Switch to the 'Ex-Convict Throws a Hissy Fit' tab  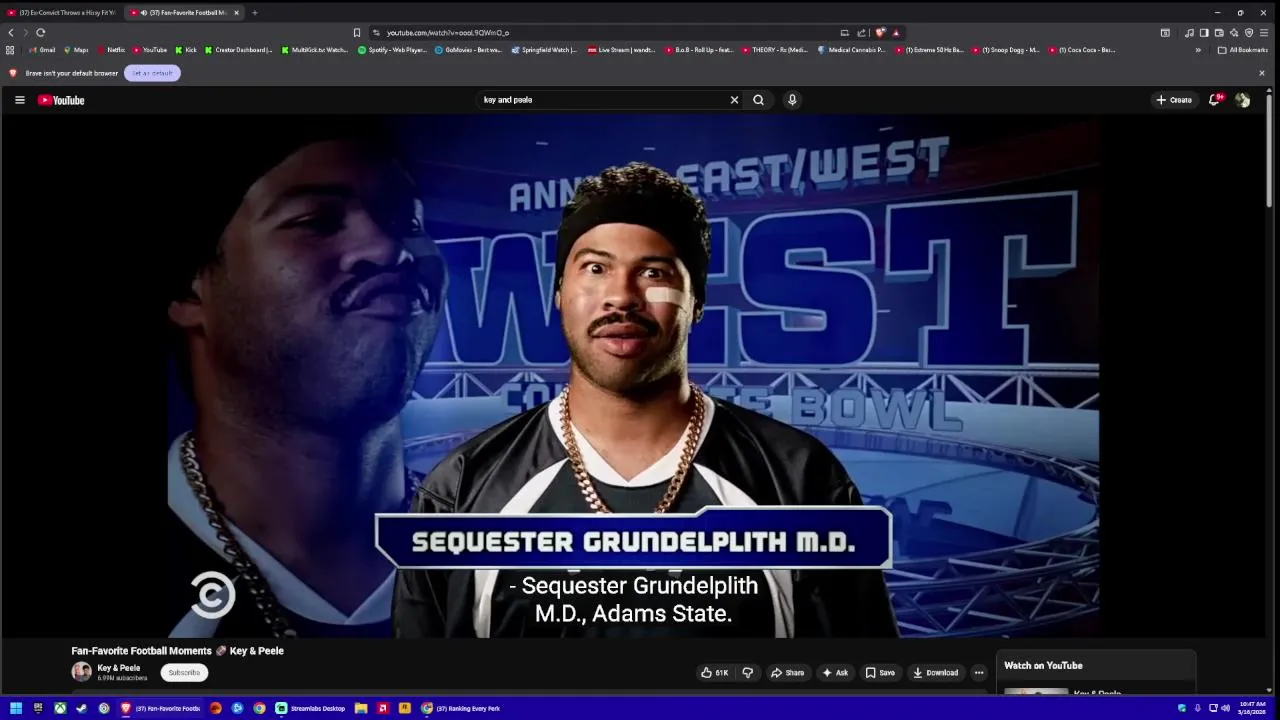point(60,13)
